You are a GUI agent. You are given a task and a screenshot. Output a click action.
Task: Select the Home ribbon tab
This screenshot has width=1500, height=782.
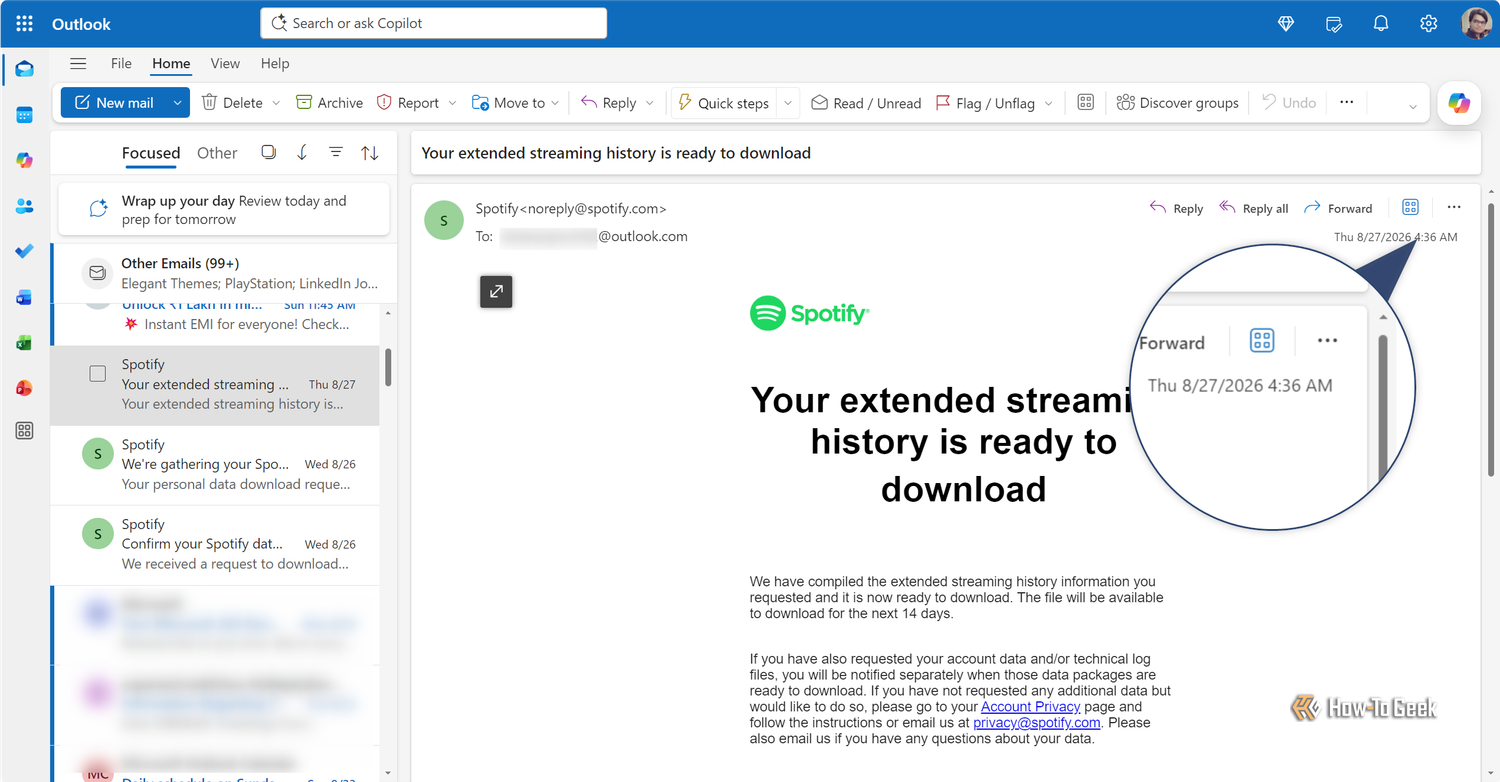point(171,63)
